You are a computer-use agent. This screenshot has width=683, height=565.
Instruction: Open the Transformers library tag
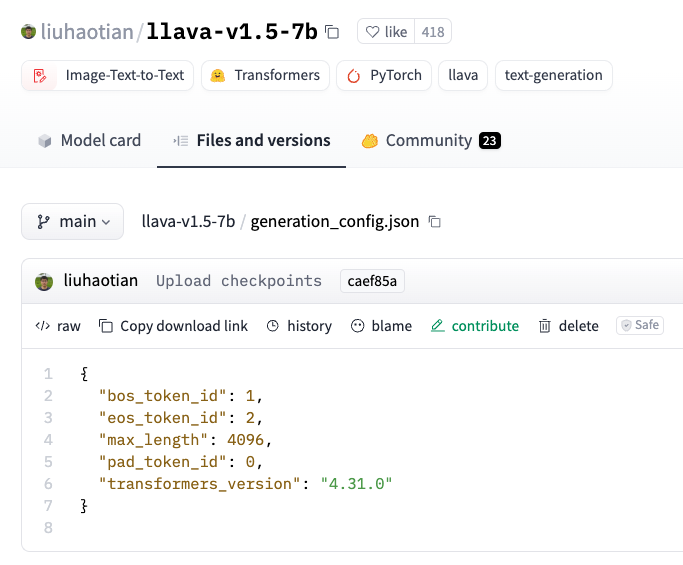tap(265, 75)
